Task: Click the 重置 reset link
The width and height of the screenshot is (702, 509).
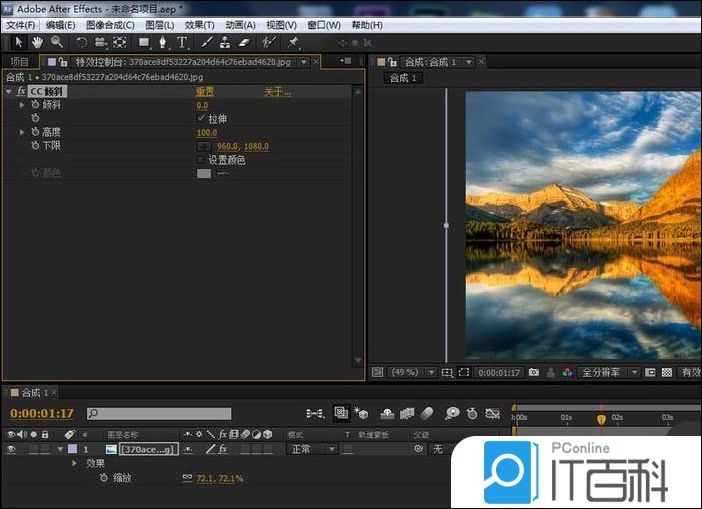Action: click(204, 91)
